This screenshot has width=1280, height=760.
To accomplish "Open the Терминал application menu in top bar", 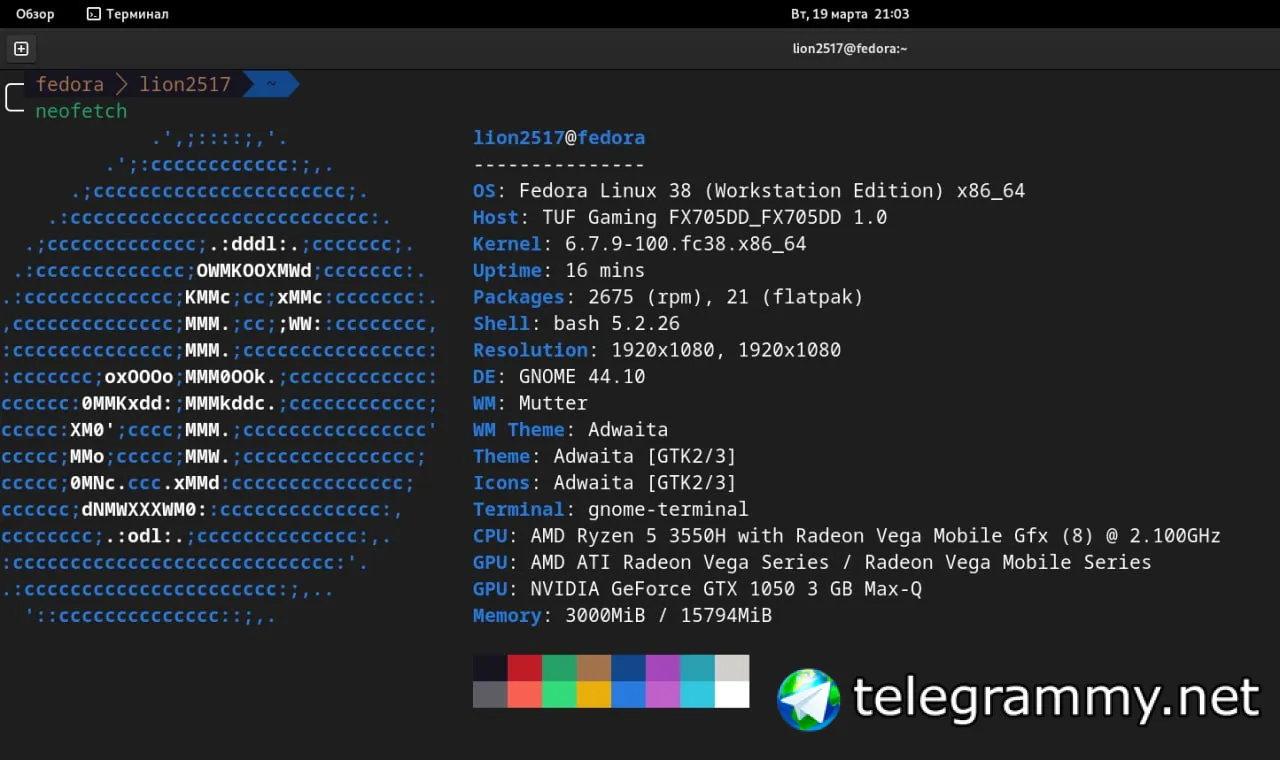I will click(x=127, y=14).
